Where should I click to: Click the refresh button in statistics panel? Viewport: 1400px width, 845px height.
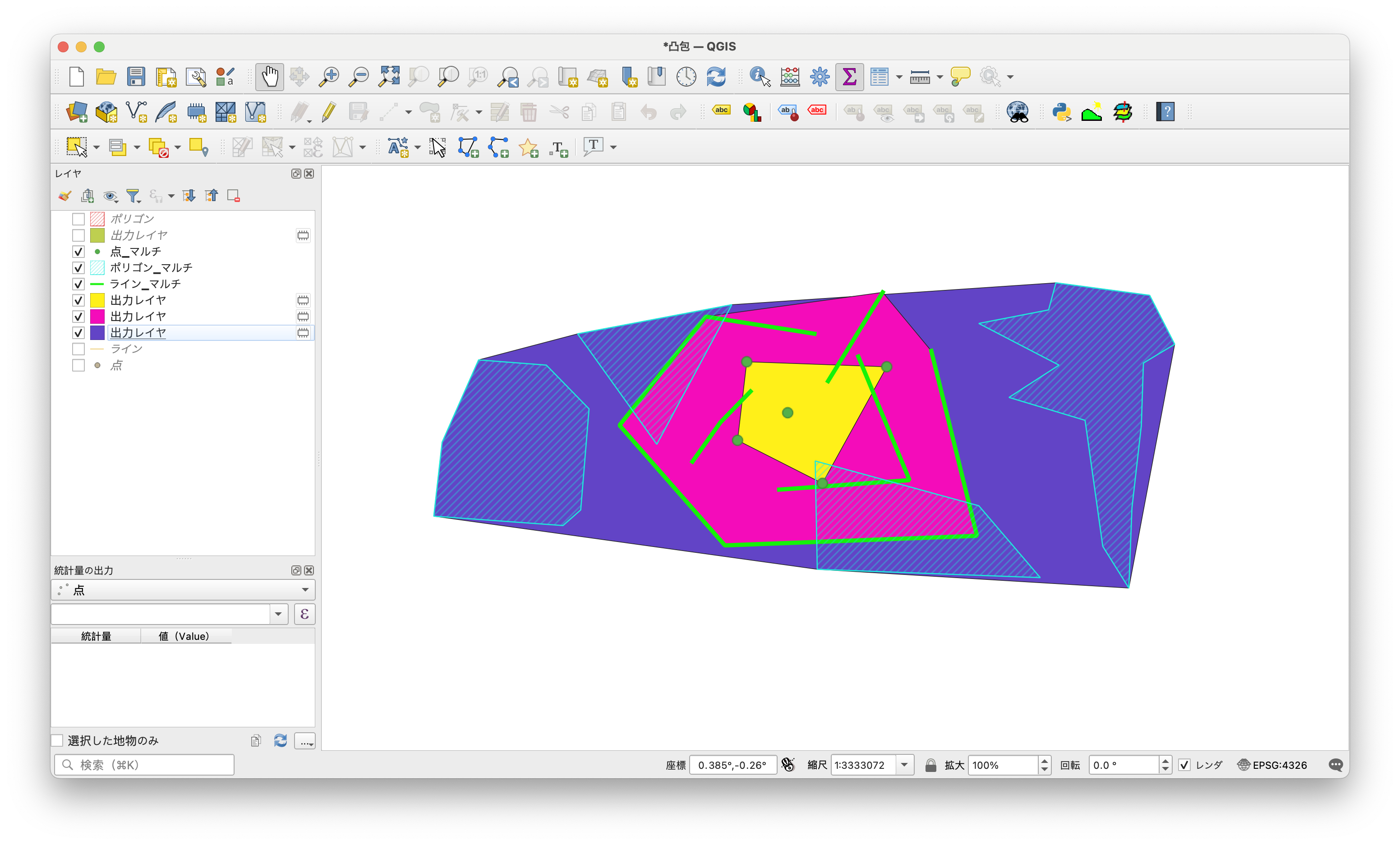point(280,740)
